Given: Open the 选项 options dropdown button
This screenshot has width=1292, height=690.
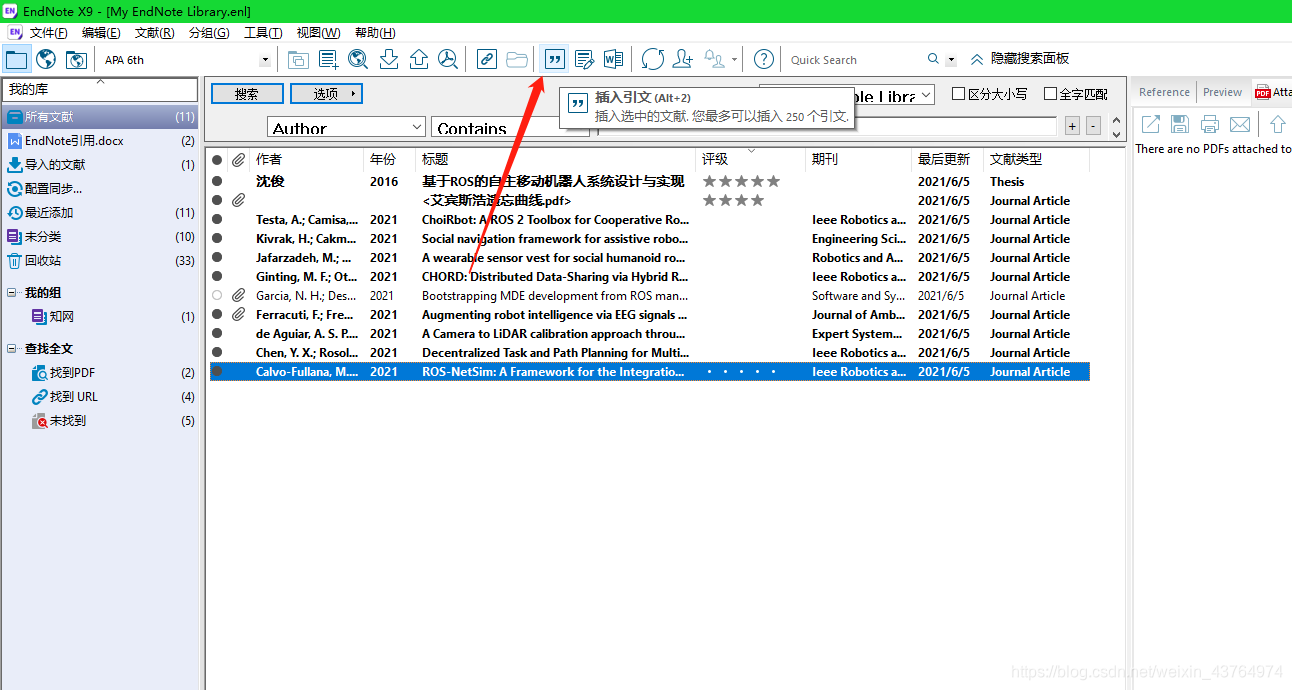Looking at the screenshot, I should pyautogui.click(x=326, y=94).
